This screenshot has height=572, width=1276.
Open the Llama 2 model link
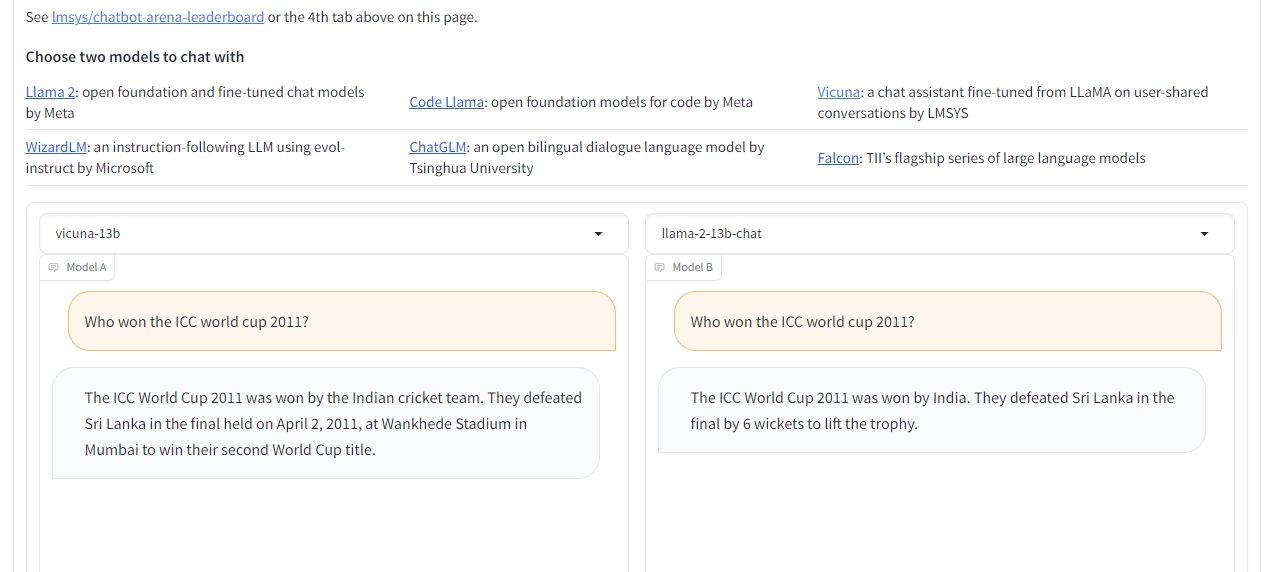click(51, 92)
